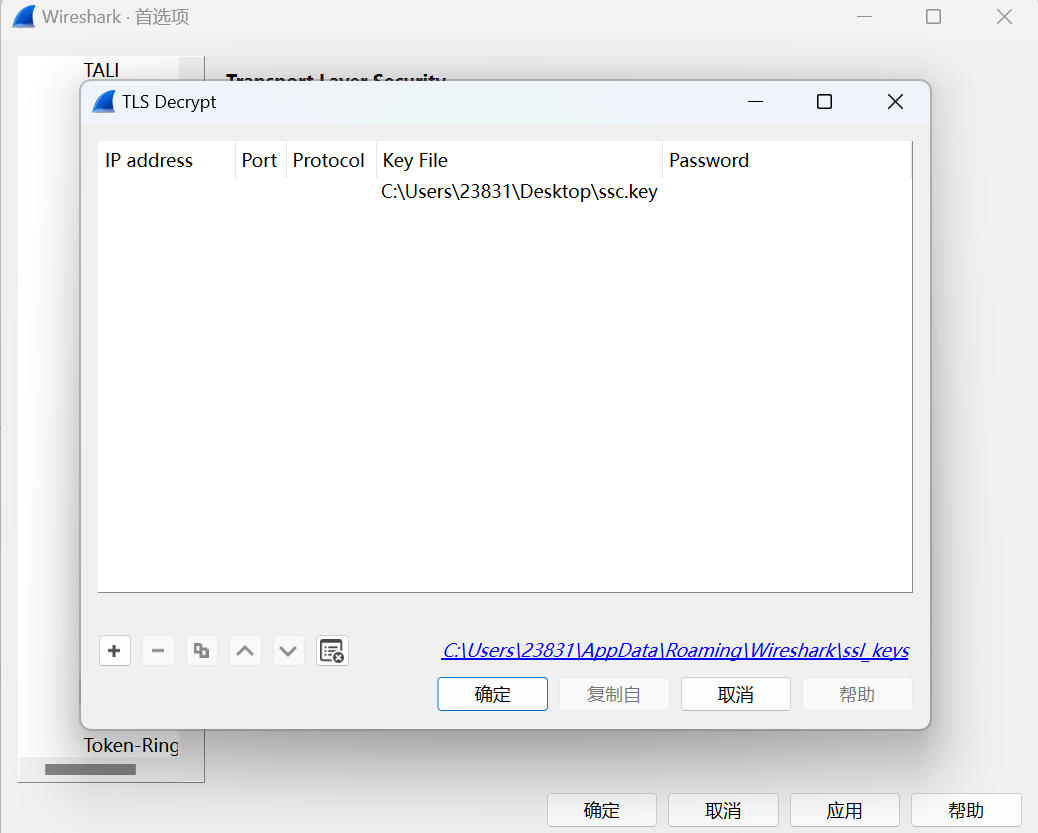Screen dimensions: 1038x833
Task: Maximize the Wireshark Preferences window
Action: pos(933,17)
